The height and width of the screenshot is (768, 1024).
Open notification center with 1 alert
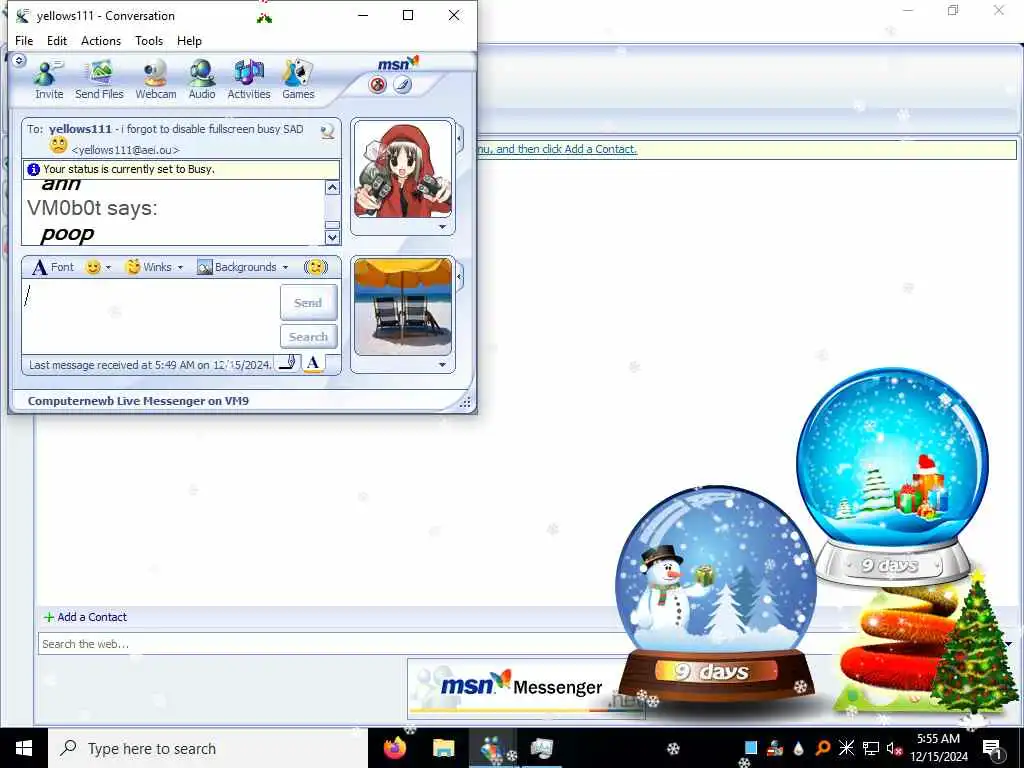point(993,748)
